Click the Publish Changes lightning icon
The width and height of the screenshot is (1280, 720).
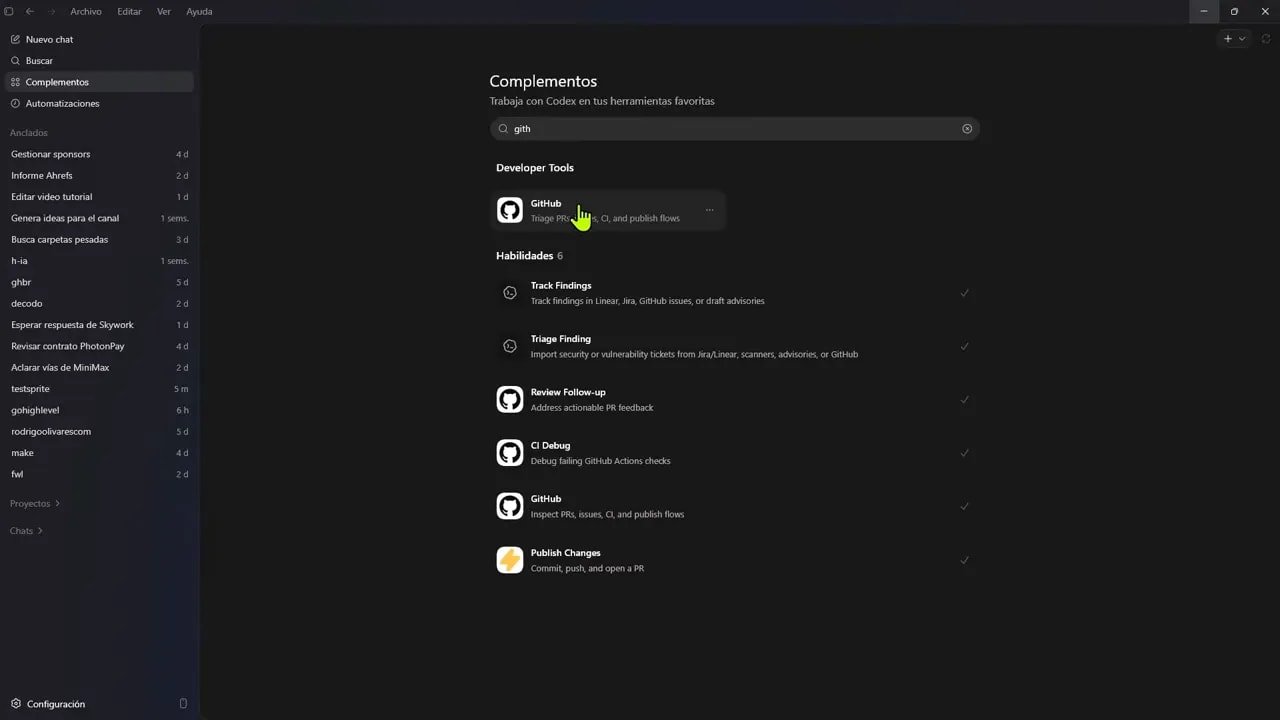[510, 560]
